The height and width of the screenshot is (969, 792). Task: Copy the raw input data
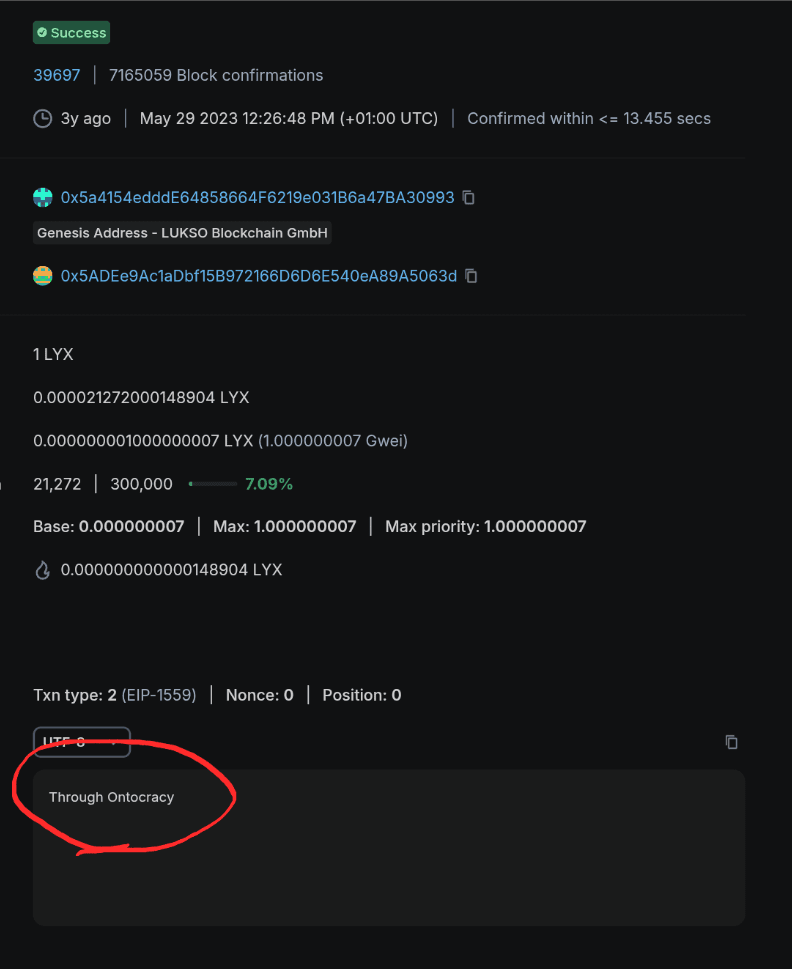tap(731, 742)
